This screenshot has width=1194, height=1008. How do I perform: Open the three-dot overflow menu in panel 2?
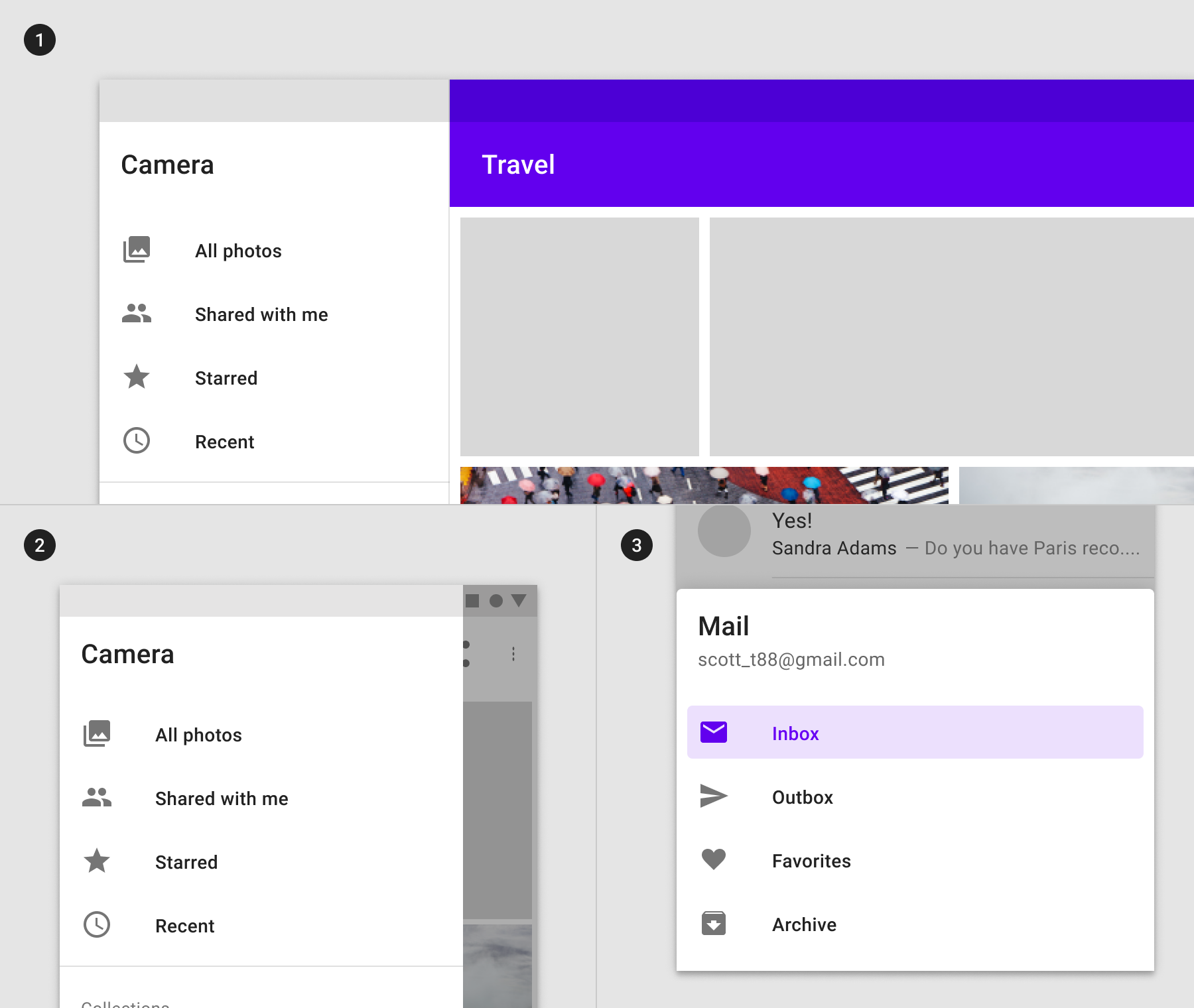tap(513, 655)
